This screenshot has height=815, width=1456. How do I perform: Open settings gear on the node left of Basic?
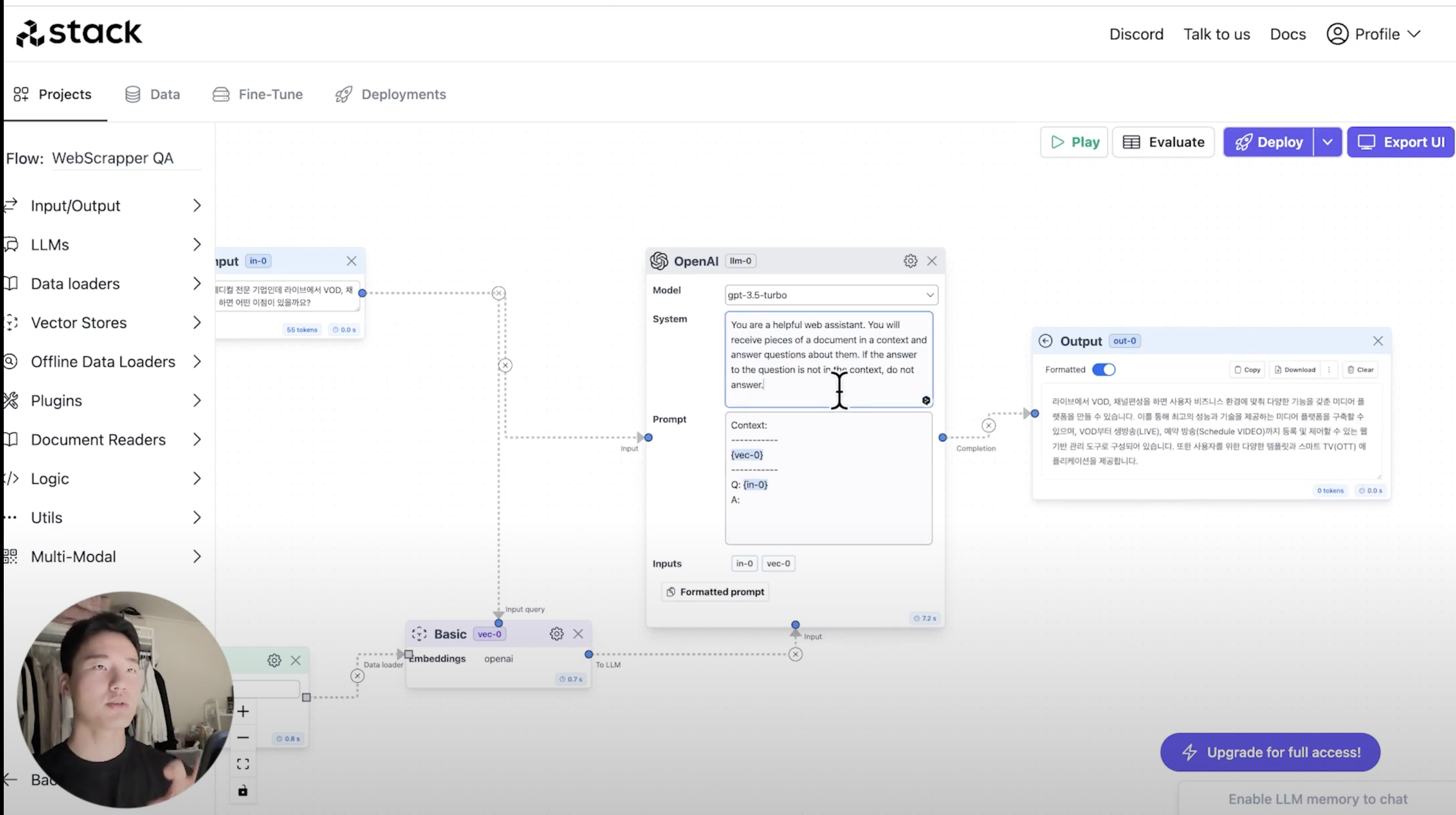click(x=274, y=660)
